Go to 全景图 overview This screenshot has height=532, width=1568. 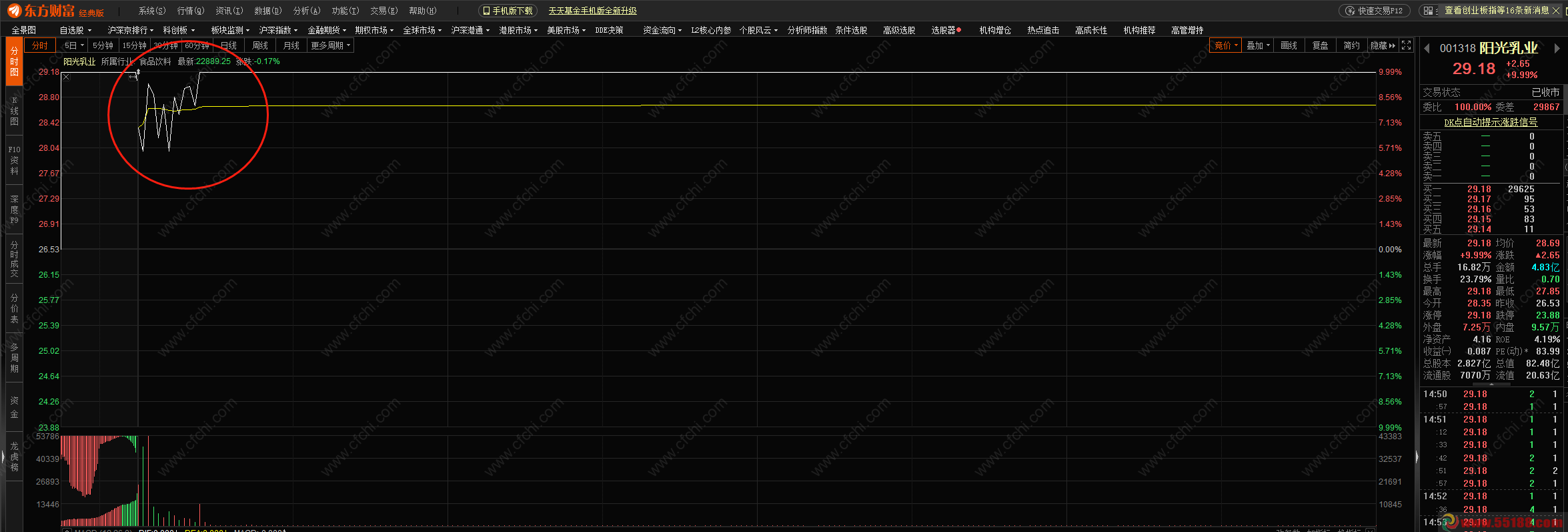[24, 30]
